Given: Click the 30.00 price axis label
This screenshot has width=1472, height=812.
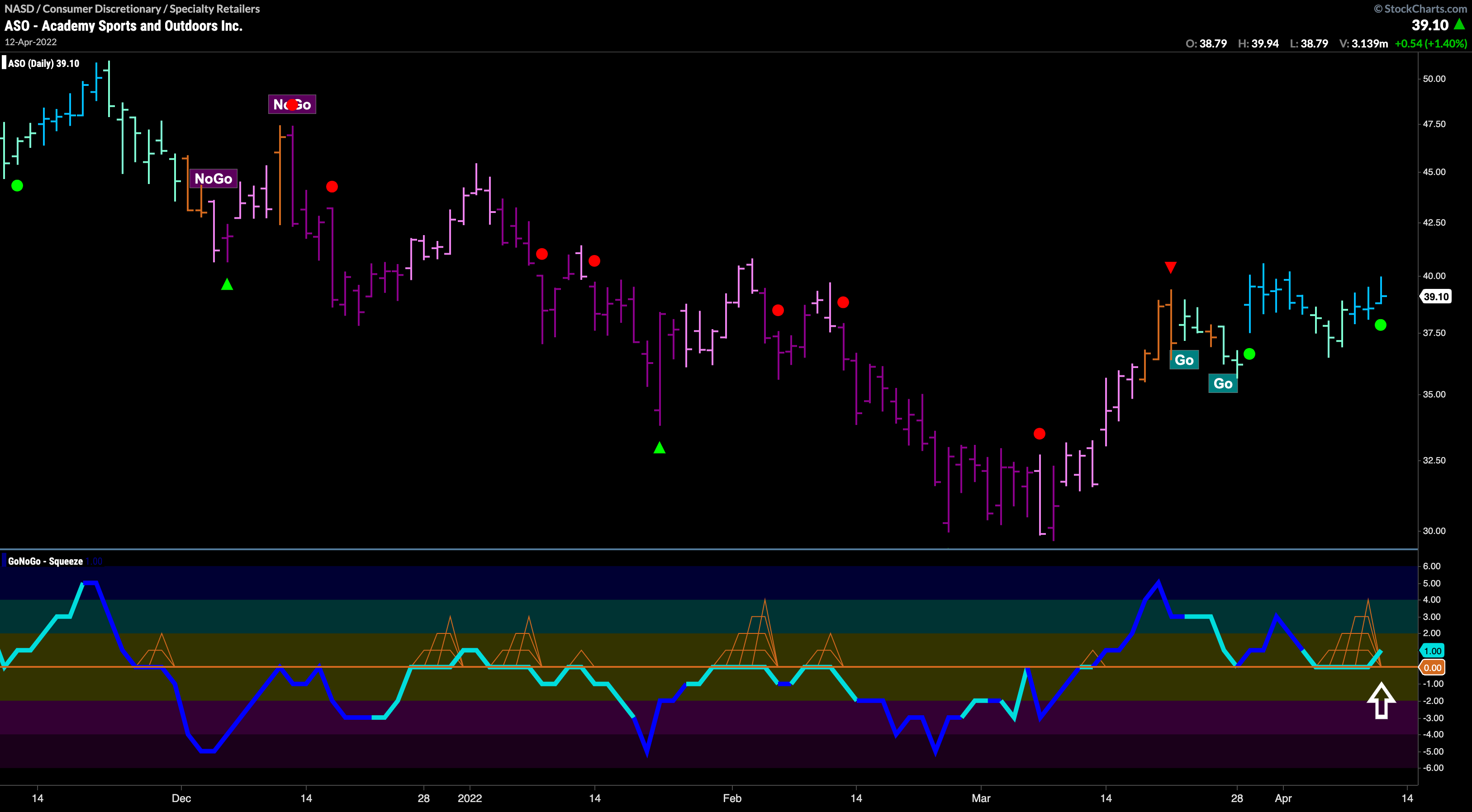Looking at the screenshot, I should (1434, 531).
